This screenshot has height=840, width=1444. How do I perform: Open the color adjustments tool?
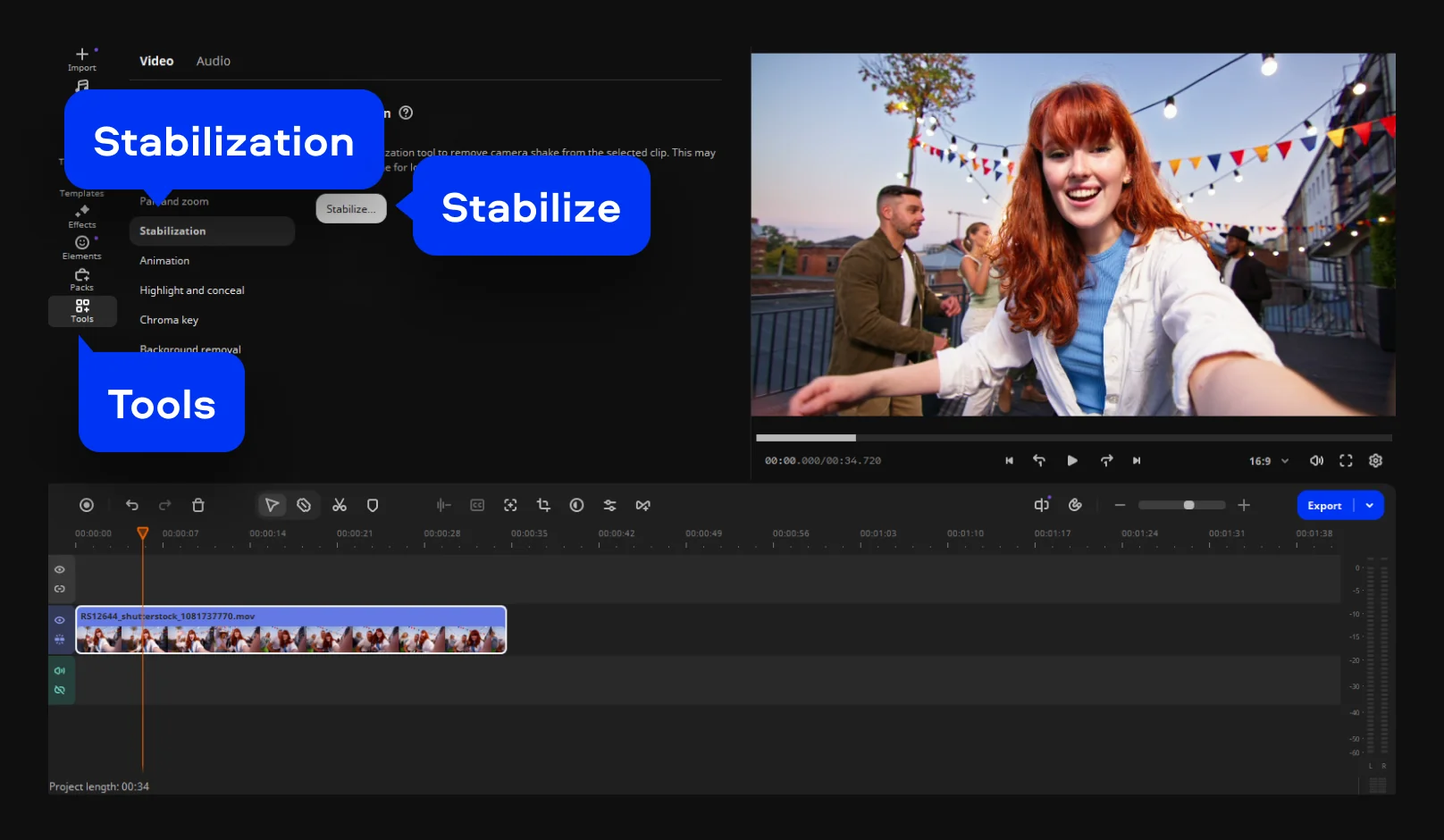tap(576, 505)
